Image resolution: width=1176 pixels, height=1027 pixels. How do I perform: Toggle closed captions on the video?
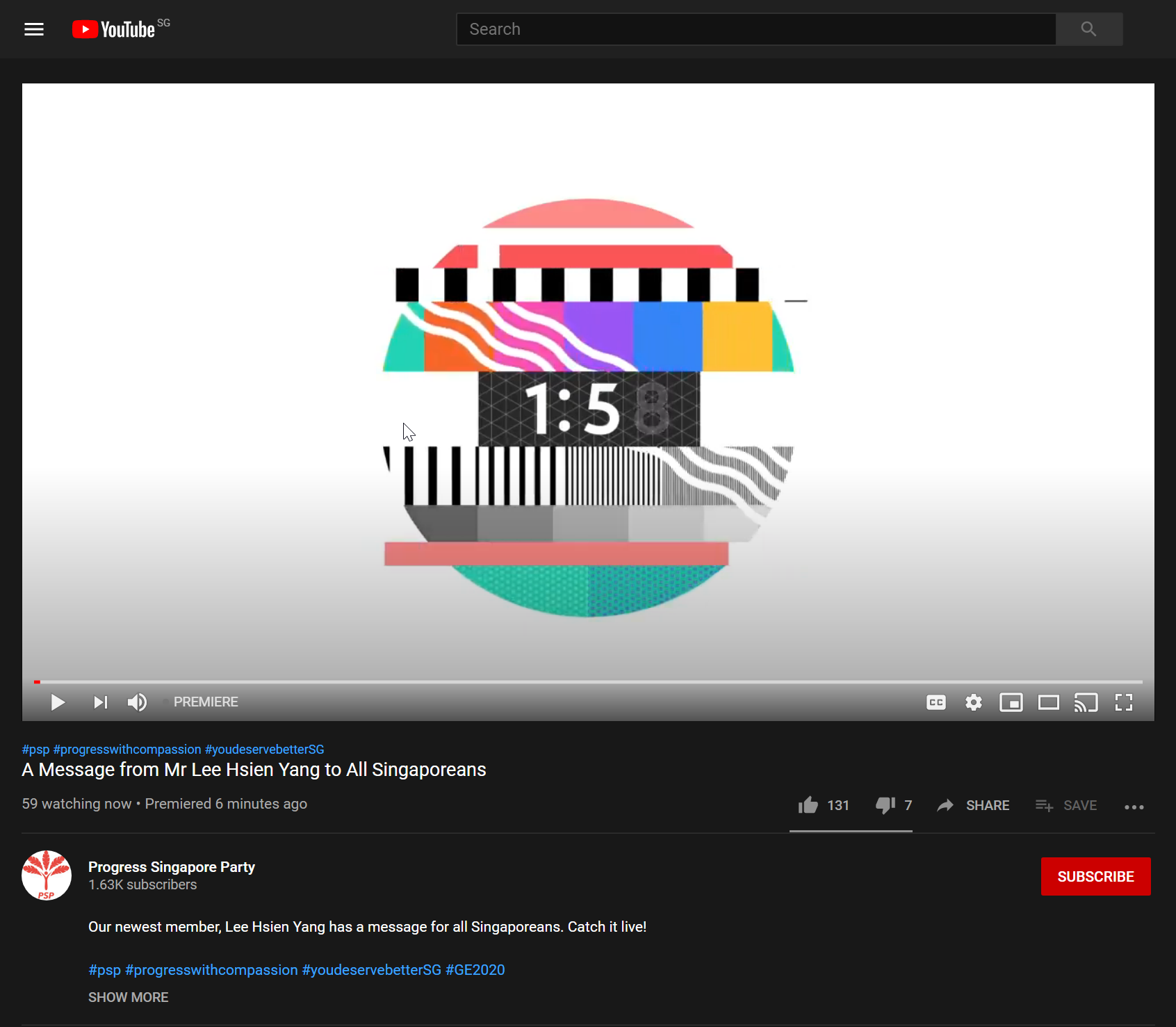tap(936, 702)
